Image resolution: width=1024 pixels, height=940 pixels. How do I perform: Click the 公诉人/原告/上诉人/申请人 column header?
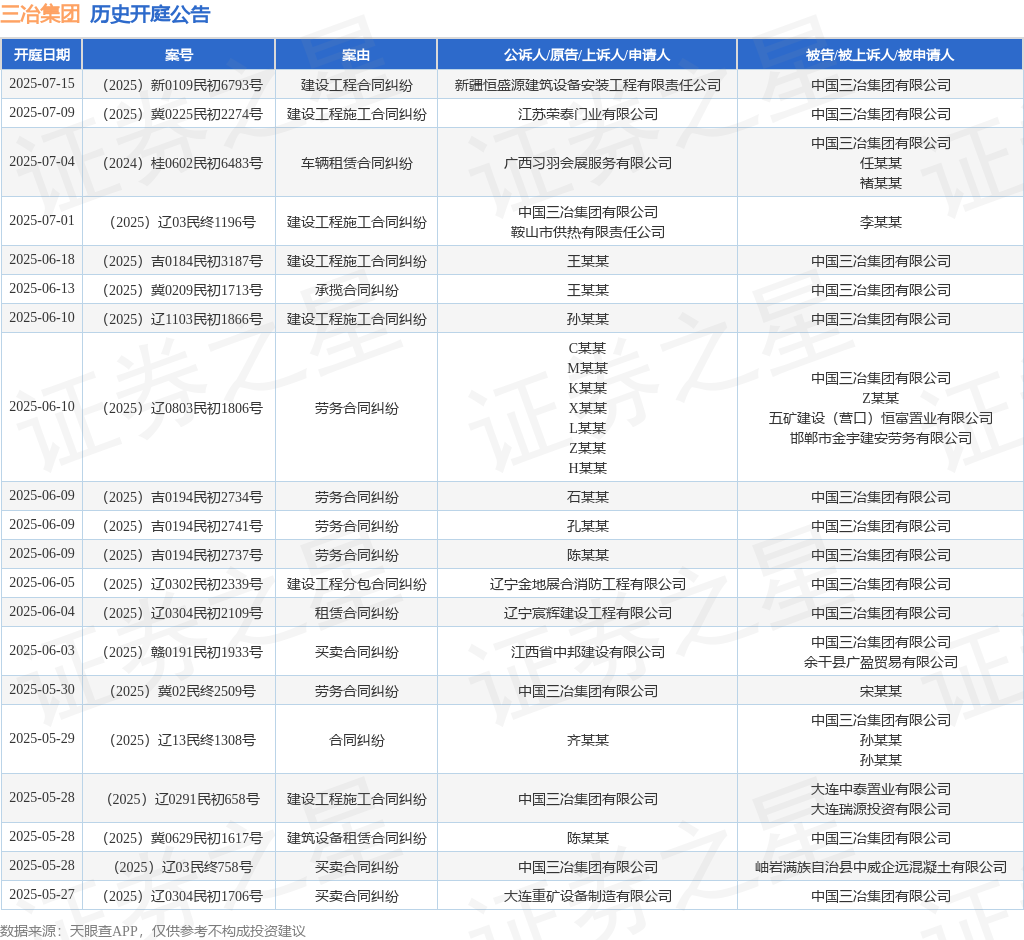[x=587, y=55]
